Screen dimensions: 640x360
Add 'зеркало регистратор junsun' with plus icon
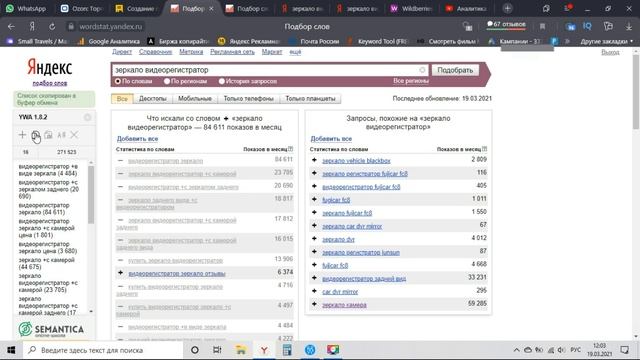pyautogui.click(x=314, y=252)
